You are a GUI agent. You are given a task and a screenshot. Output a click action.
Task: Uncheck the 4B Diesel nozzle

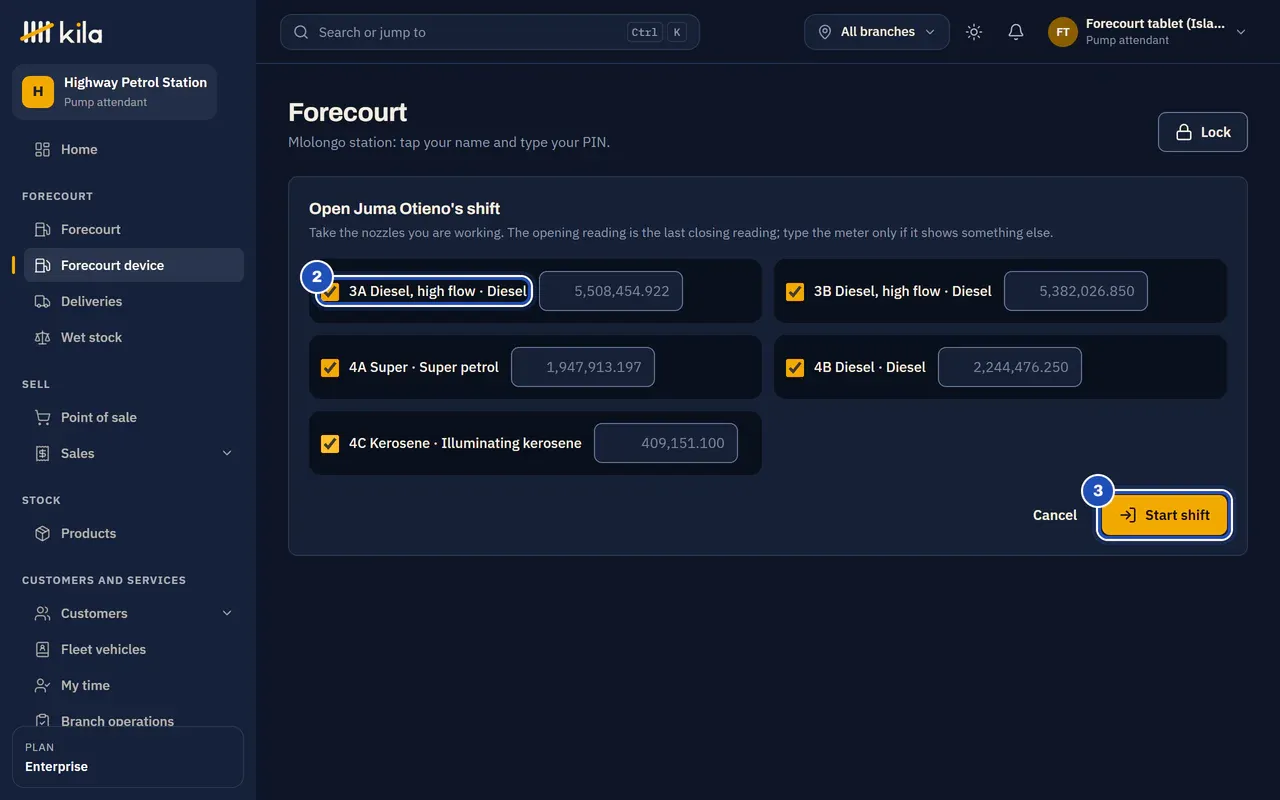pos(795,367)
